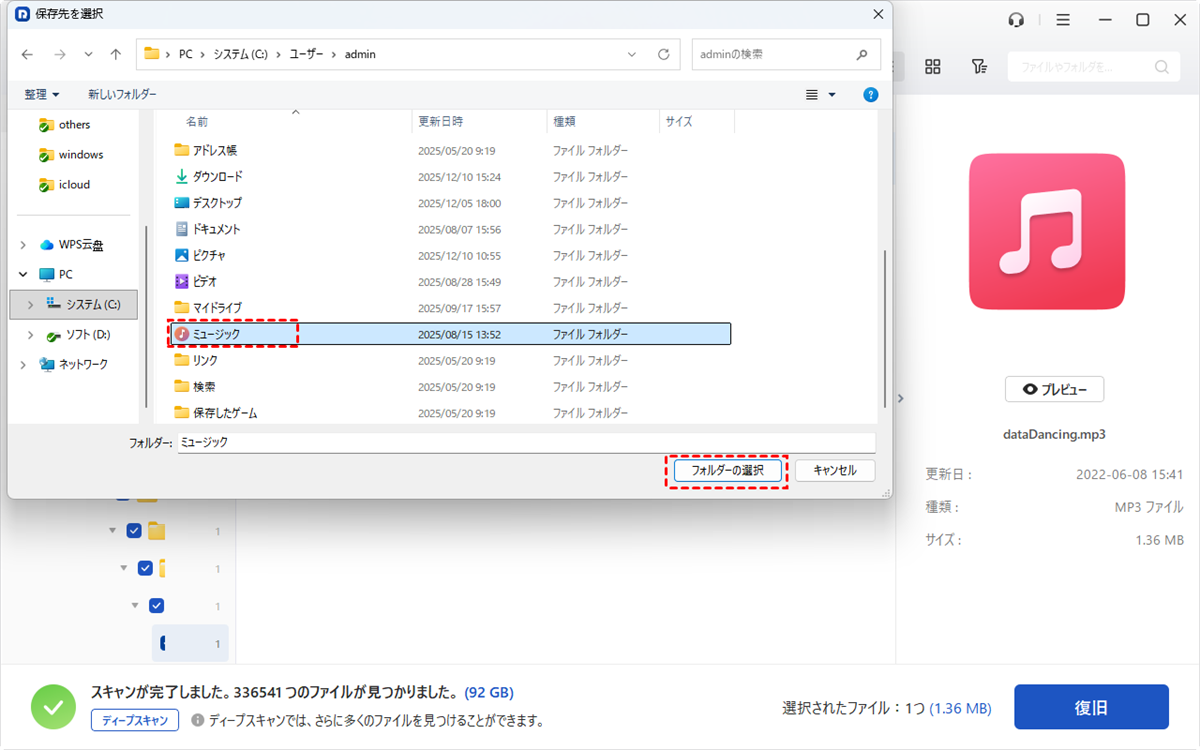Click the フォルダーの選択 button
This screenshot has width=1200, height=750.
[726, 470]
